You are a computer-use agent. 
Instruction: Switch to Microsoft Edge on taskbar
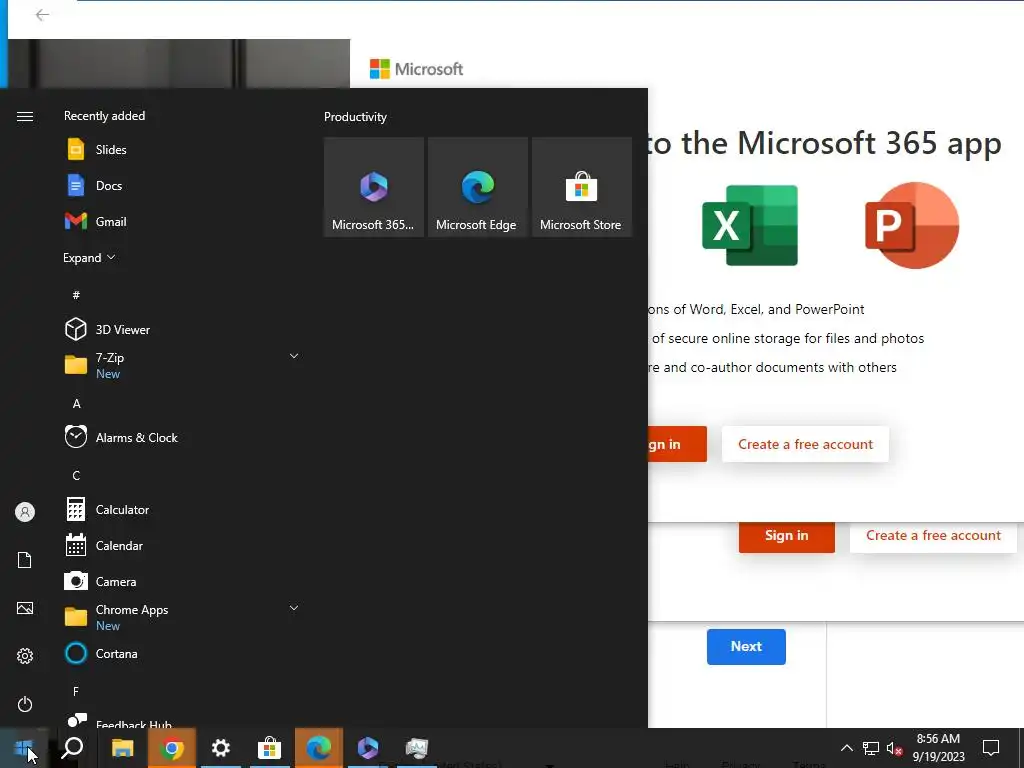point(319,748)
